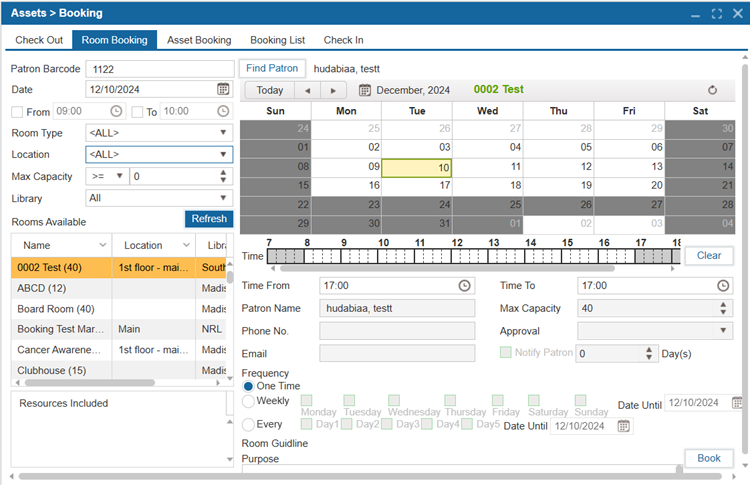Select the Every frequency option
750x485 pixels.
click(x=248, y=424)
